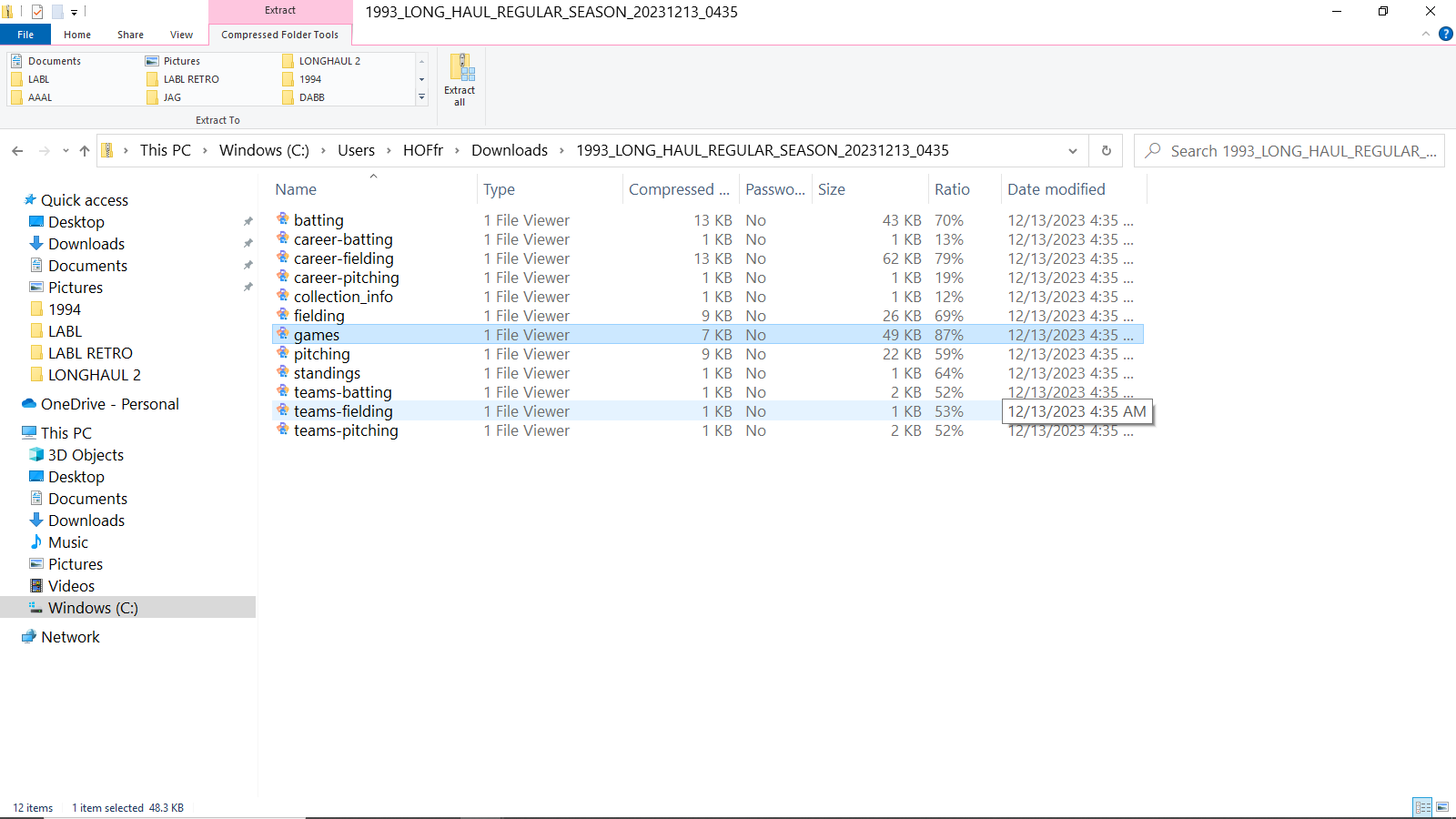1456x819 pixels.
Task: Expand the chevron after Downloads in path
Action: 561,151
